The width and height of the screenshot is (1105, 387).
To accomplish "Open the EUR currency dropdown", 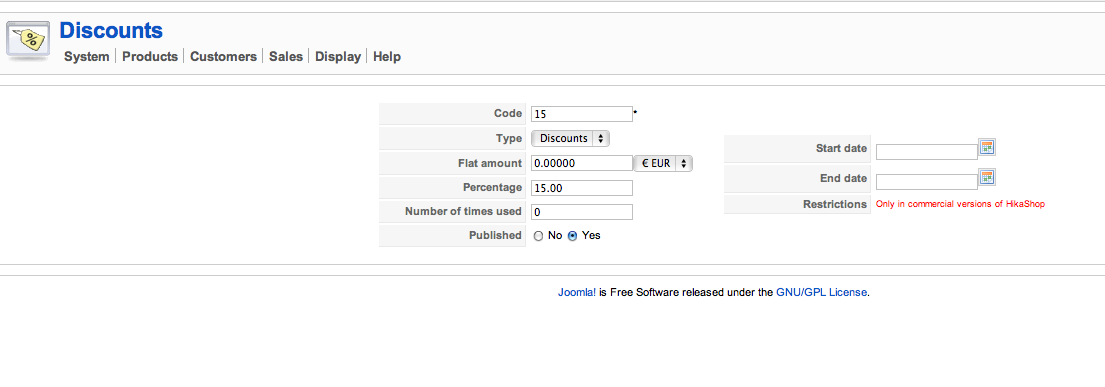I will (x=664, y=164).
